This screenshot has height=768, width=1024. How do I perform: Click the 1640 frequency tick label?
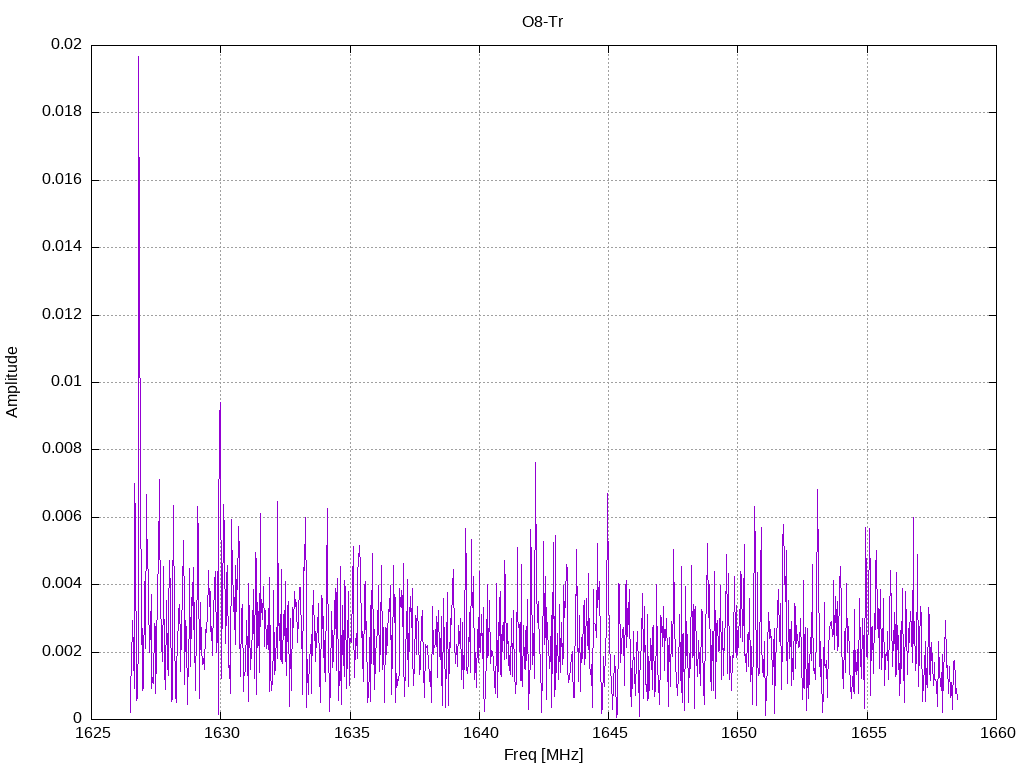(479, 734)
